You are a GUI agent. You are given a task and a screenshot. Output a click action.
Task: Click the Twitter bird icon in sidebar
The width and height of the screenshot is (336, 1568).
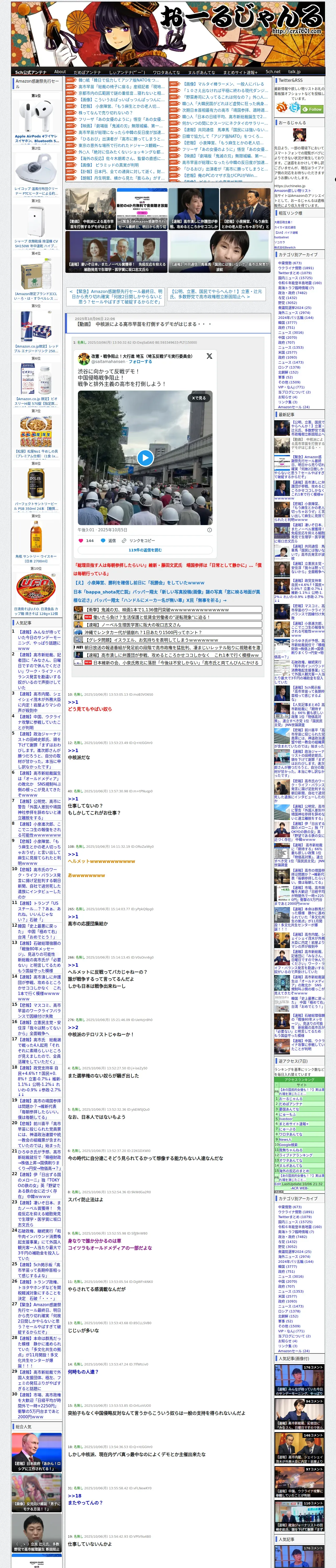coord(295,108)
